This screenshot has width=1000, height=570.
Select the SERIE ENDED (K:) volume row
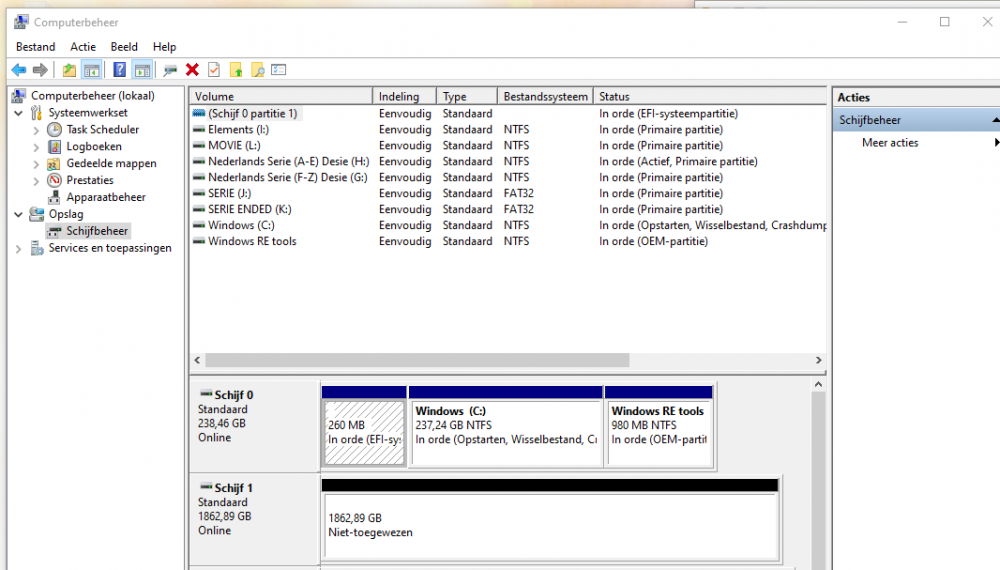508,209
